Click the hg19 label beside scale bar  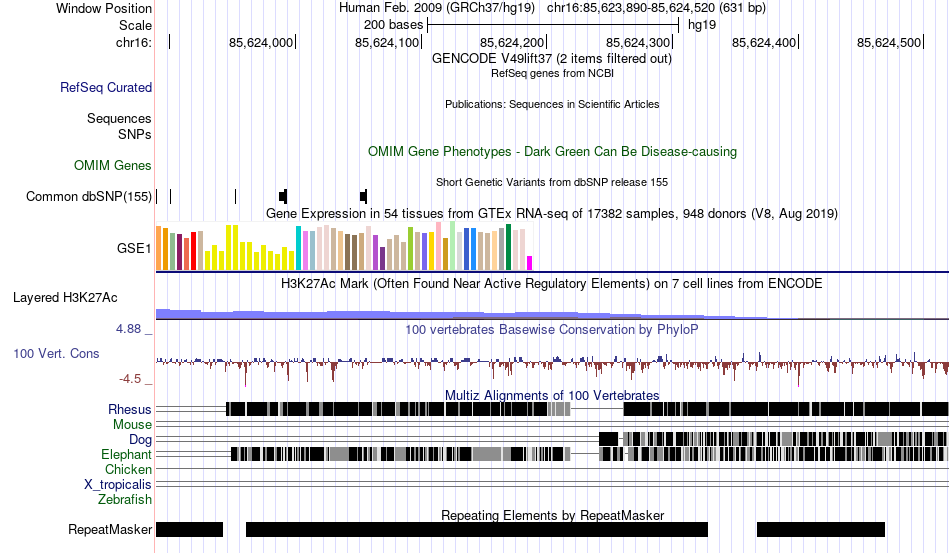(x=702, y=25)
